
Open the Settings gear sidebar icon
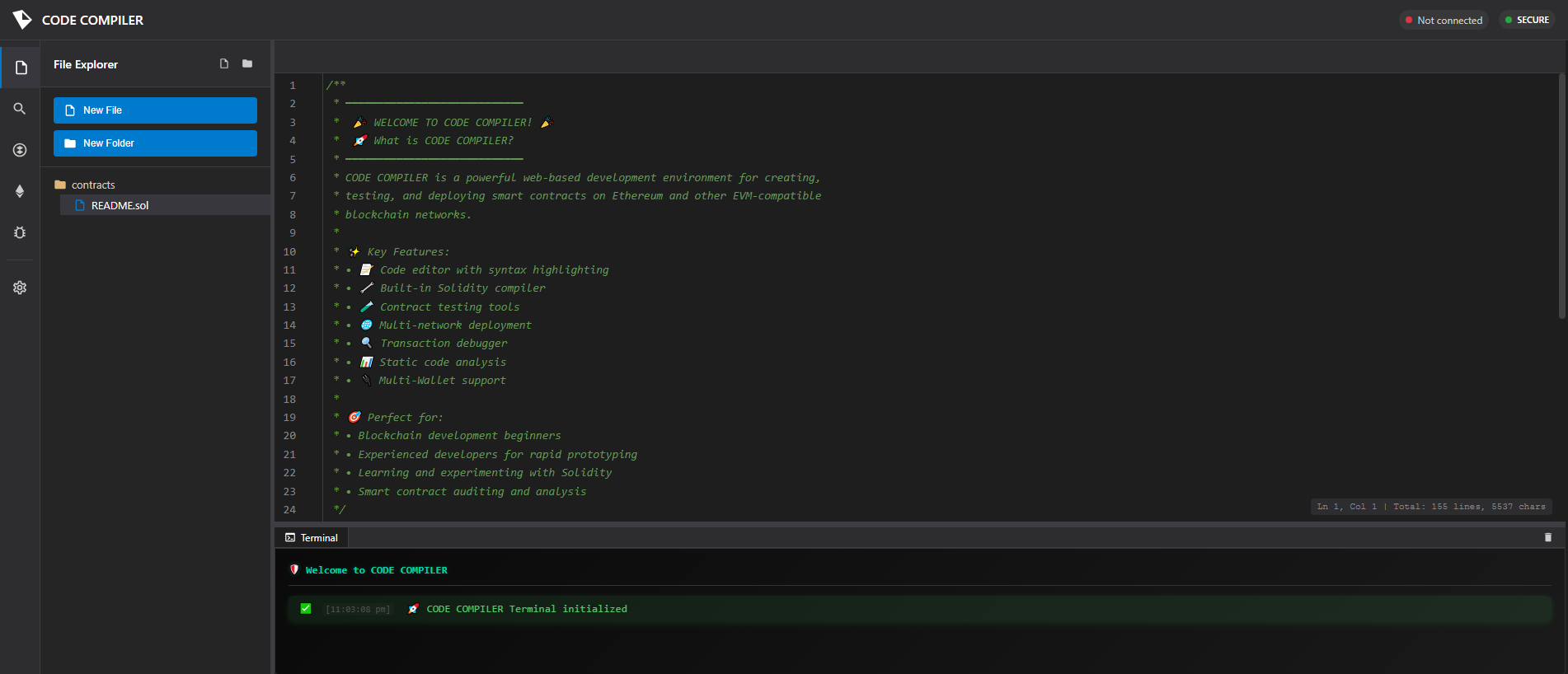tap(20, 288)
